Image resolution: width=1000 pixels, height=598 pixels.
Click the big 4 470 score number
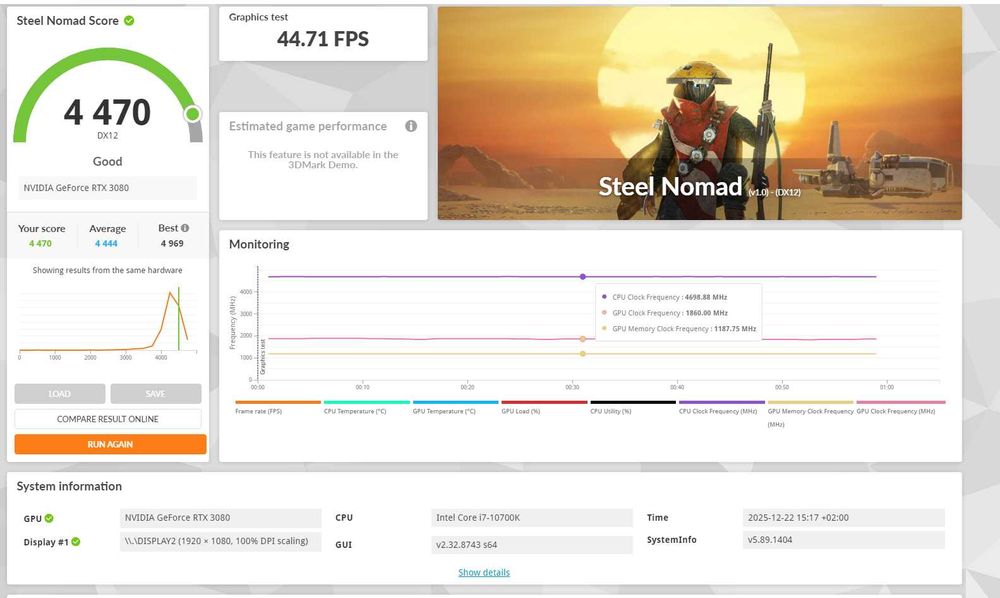tap(107, 112)
